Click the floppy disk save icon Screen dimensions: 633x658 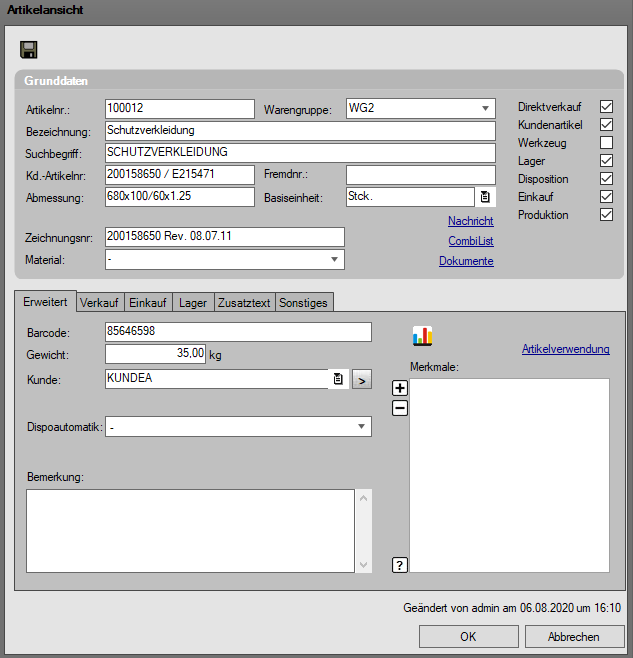[29, 50]
